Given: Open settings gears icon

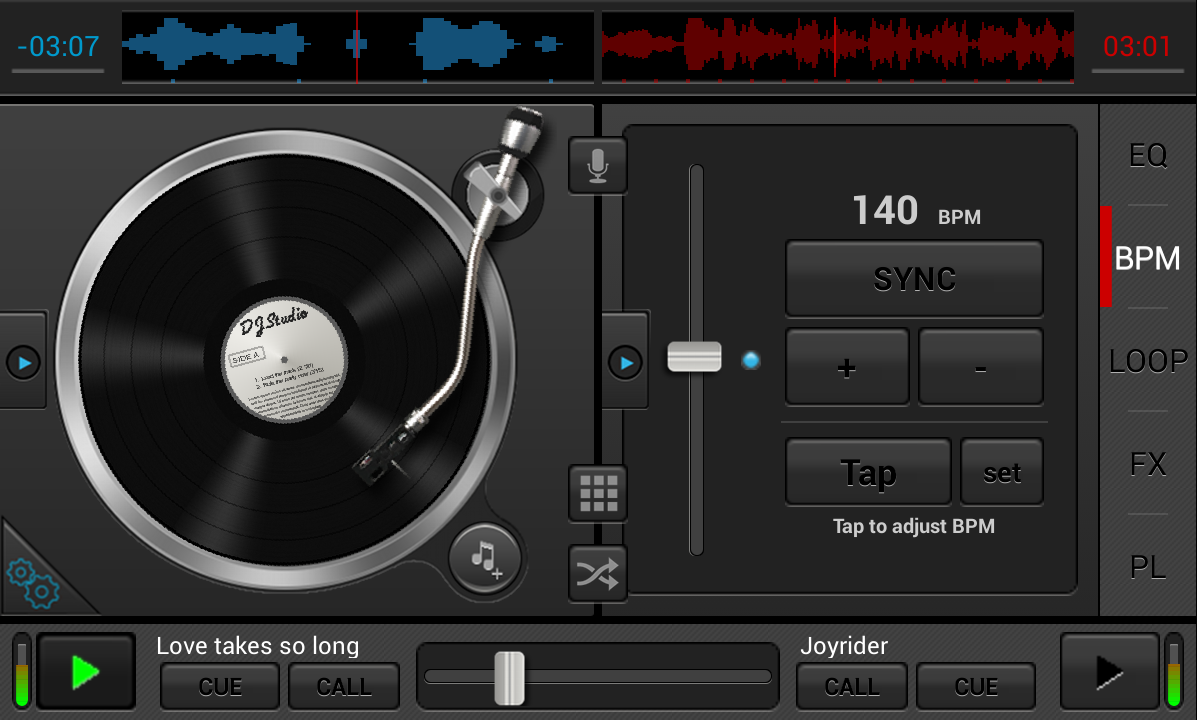Looking at the screenshot, I should 33,583.
